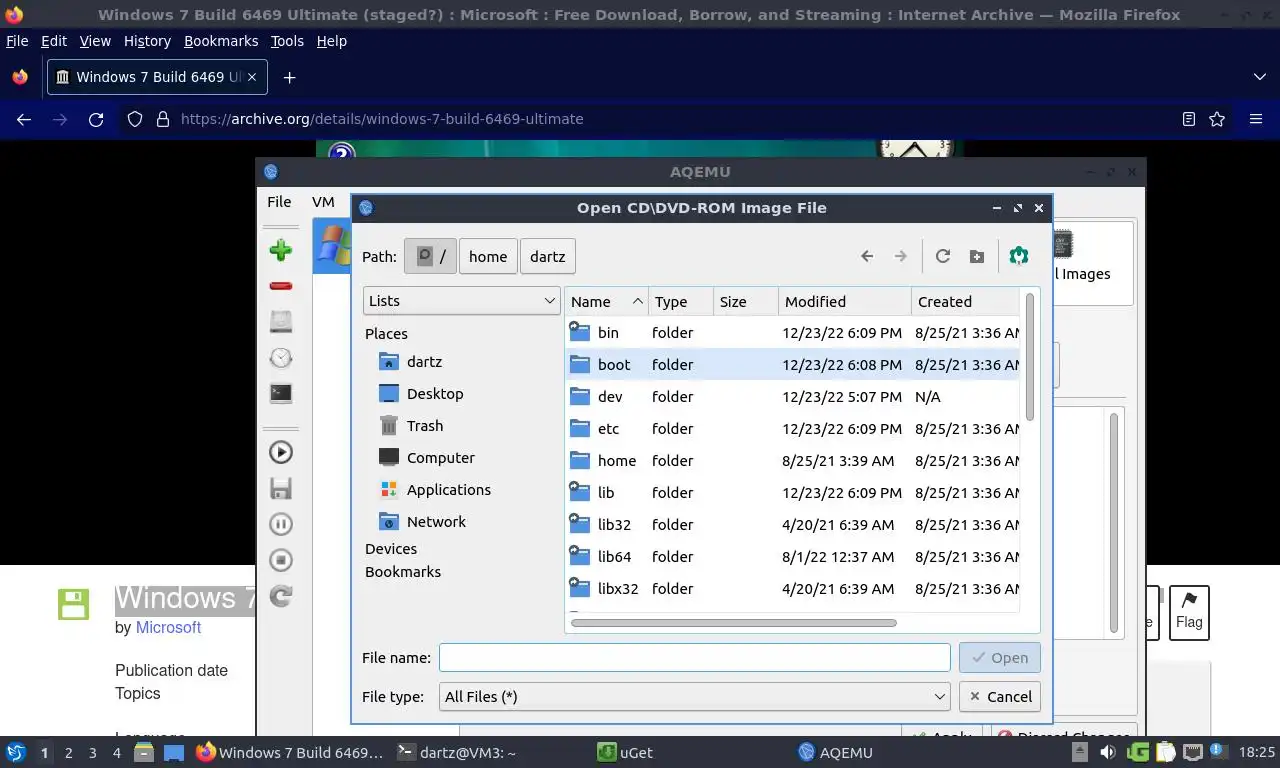Click the Flag button on archive page
Viewport: 1280px width, 768px height.
pyautogui.click(x=1189, y=612)
